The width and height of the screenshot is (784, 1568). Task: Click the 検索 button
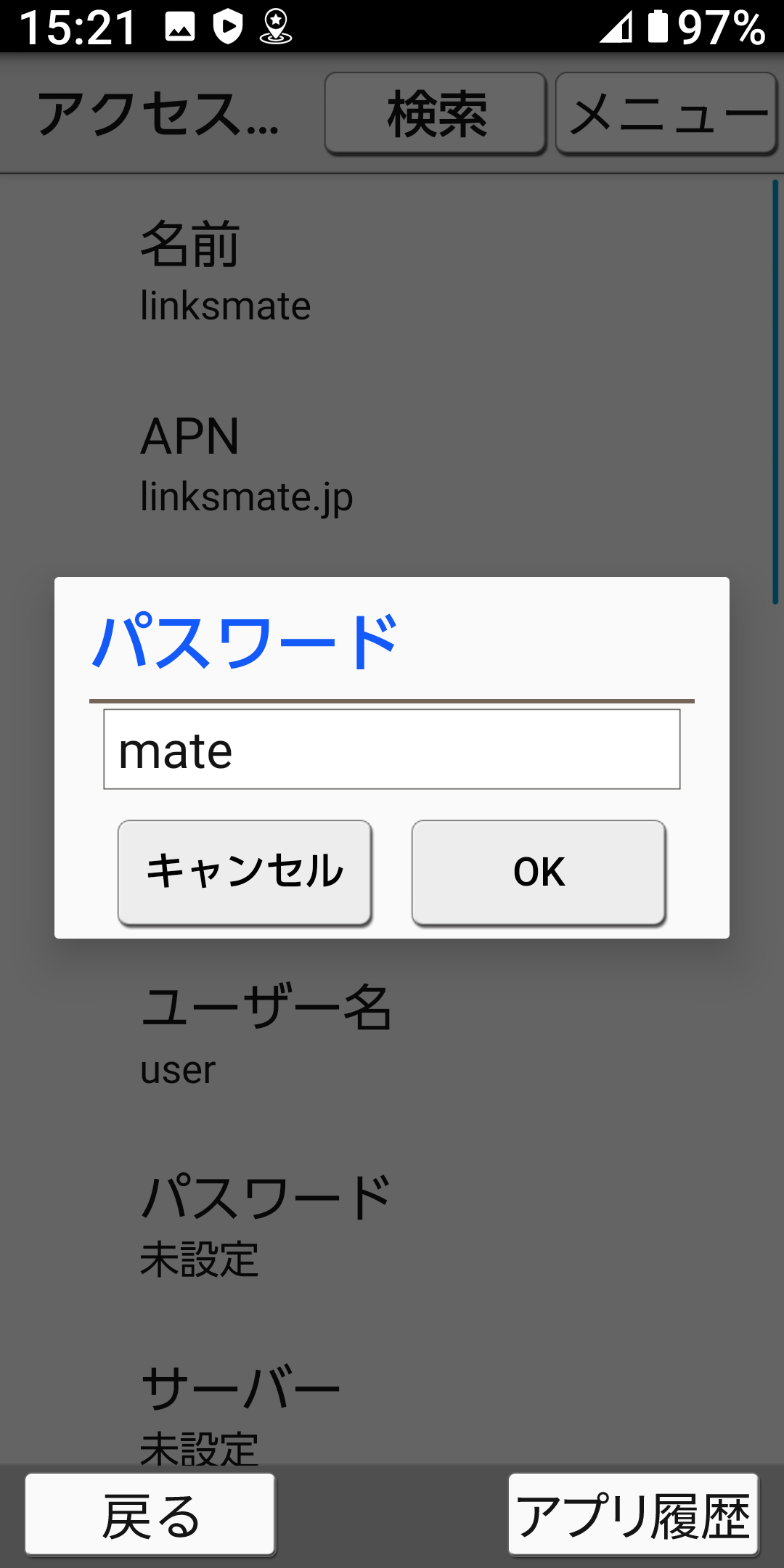436,114
